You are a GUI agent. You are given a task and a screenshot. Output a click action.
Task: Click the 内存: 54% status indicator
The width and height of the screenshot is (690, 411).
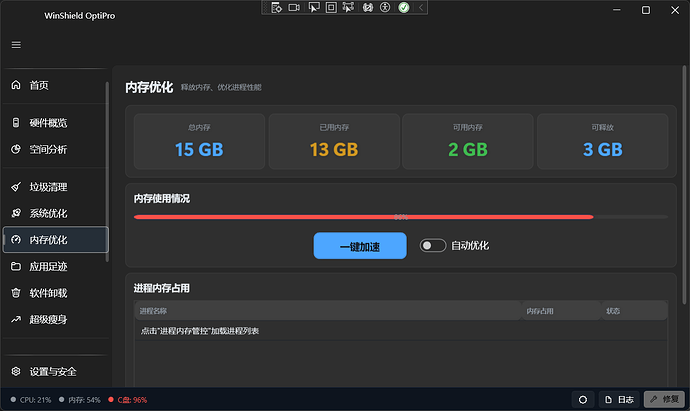pyautogui.click(x=80, y=400)
